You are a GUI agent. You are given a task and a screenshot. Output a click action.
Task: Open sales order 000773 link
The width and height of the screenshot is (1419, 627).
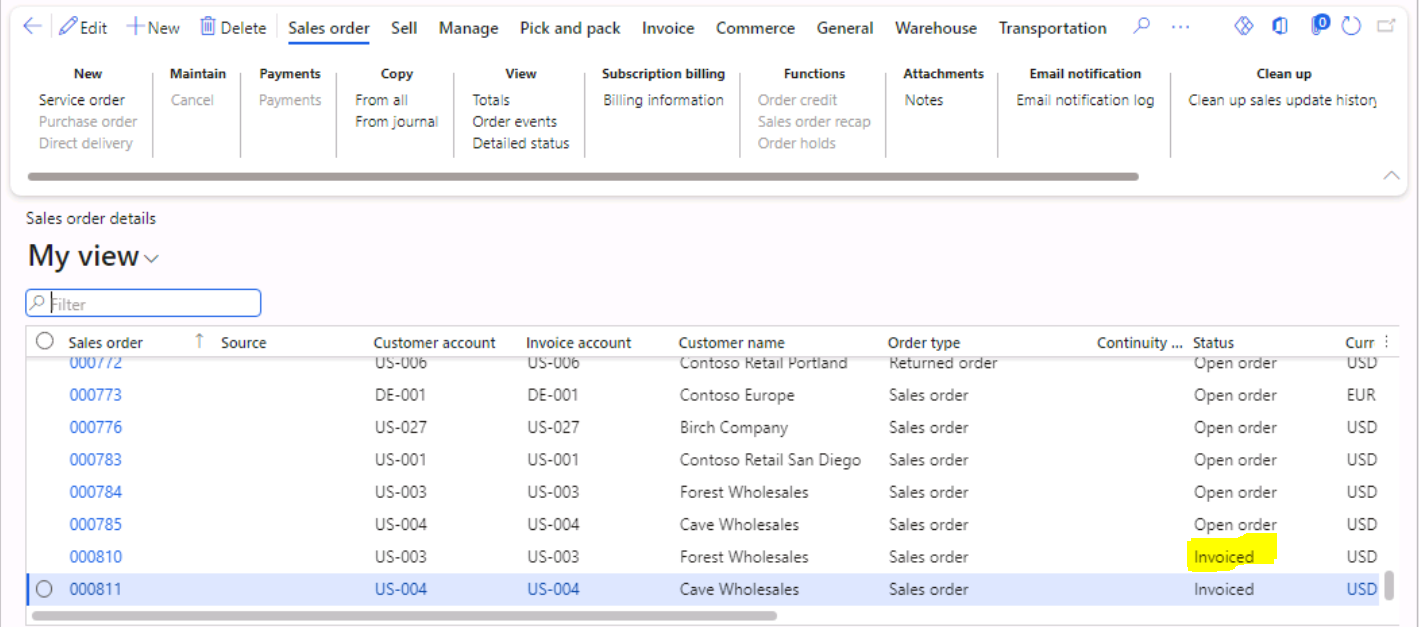[95, 395]
